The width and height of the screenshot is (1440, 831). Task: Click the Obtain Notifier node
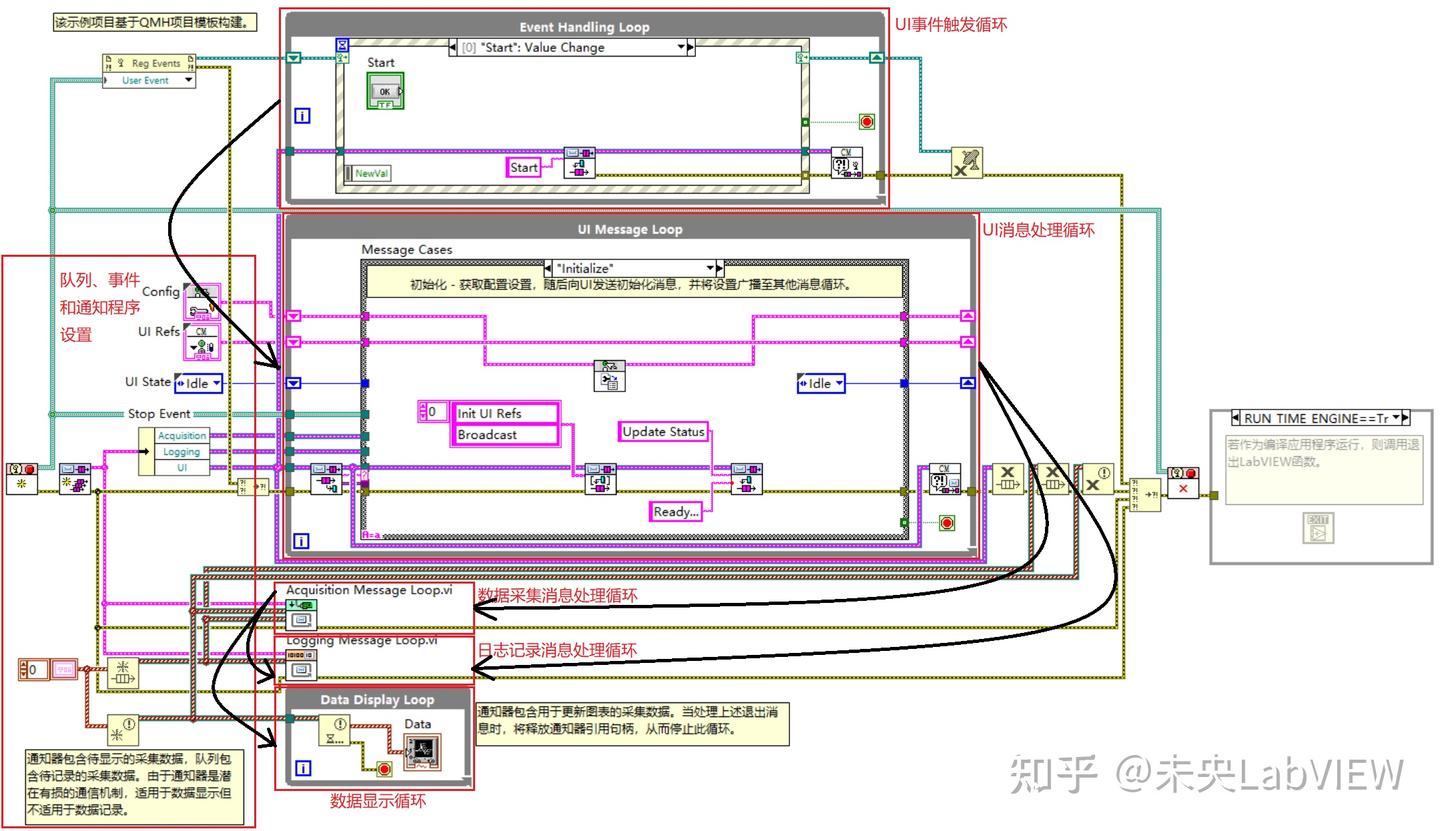(x=124, y=732)
